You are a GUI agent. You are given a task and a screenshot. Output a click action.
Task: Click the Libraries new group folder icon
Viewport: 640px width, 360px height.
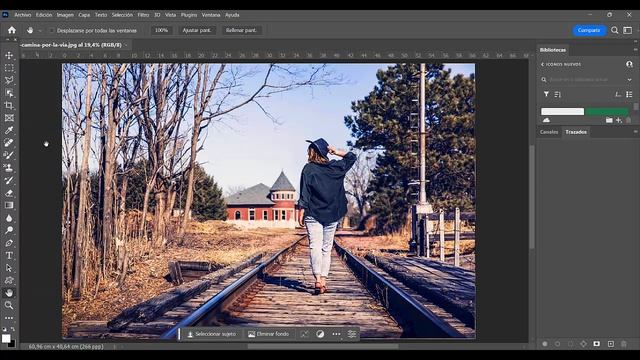click(609, 120)
